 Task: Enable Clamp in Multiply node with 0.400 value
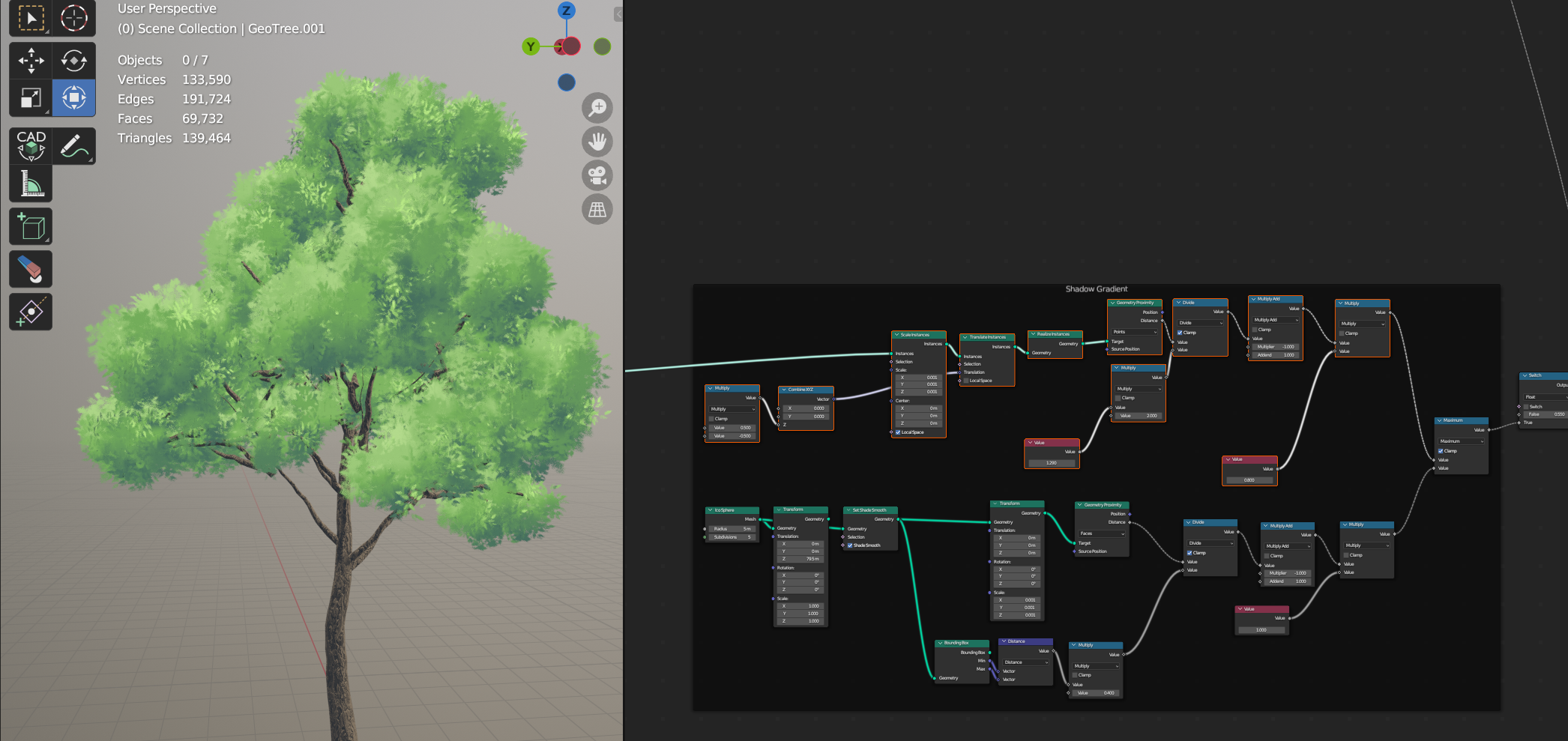point(1075,675)
